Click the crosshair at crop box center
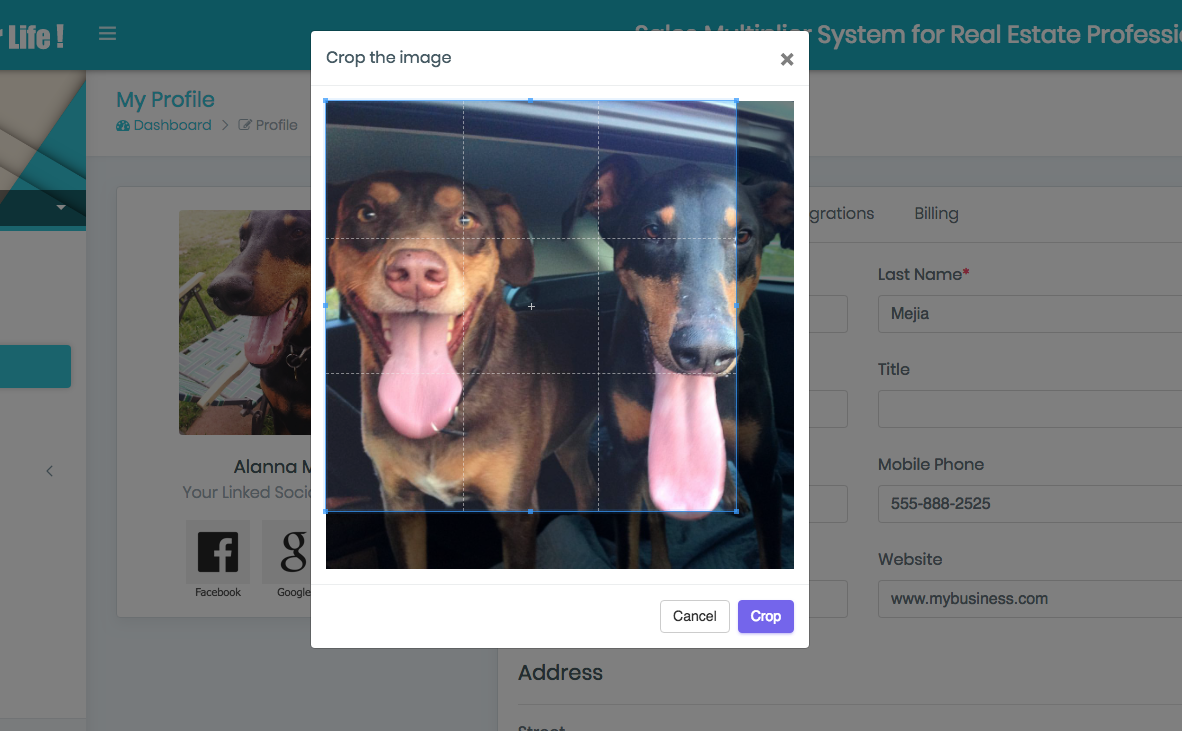 point(531,306)
